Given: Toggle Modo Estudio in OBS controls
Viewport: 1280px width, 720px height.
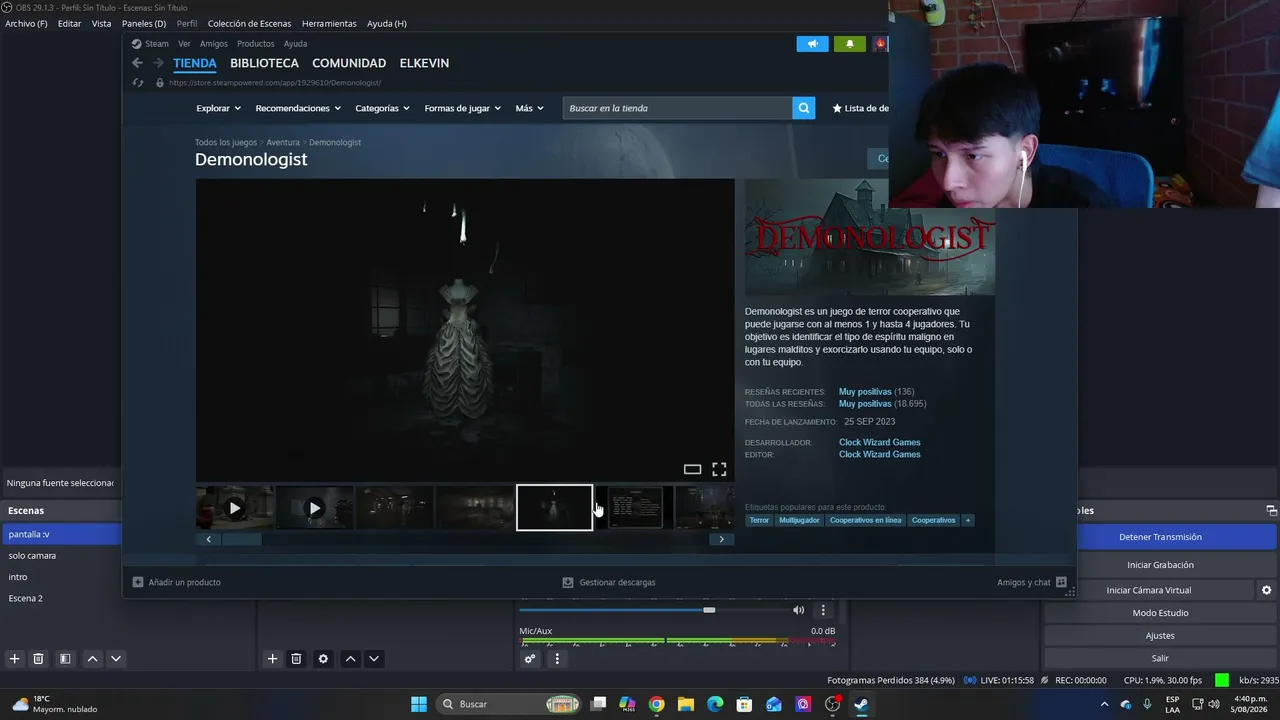Looking at the screenshot, I should tap(1160, 613).
